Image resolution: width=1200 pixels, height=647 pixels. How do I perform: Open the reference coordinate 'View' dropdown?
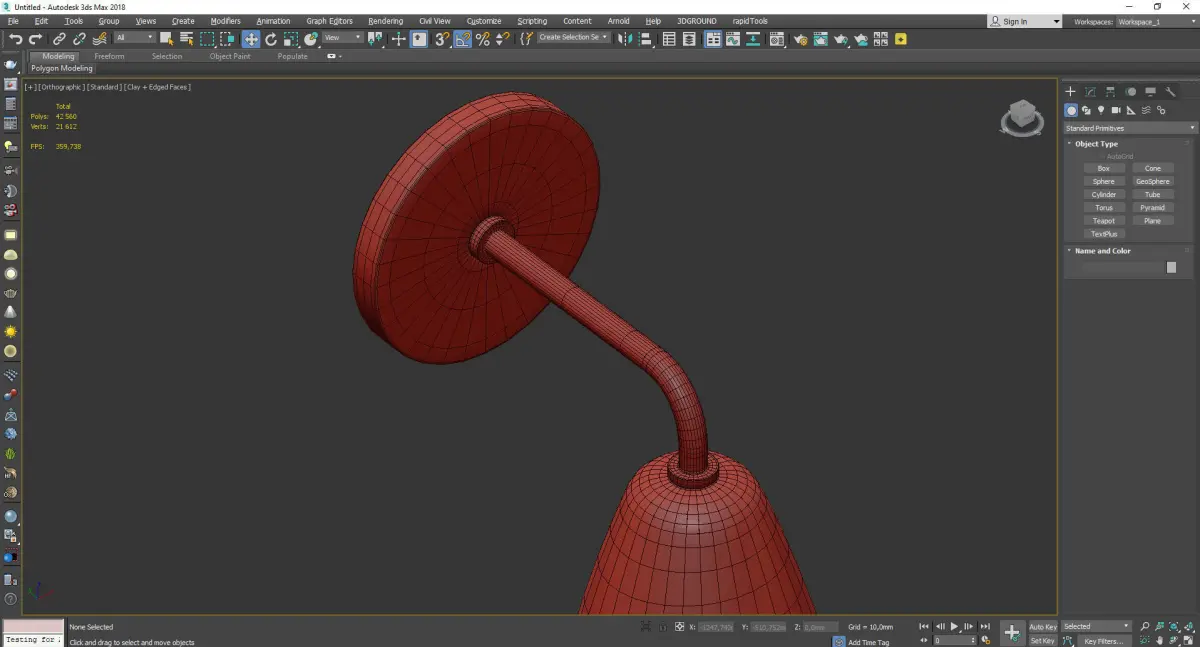[342, 38]
